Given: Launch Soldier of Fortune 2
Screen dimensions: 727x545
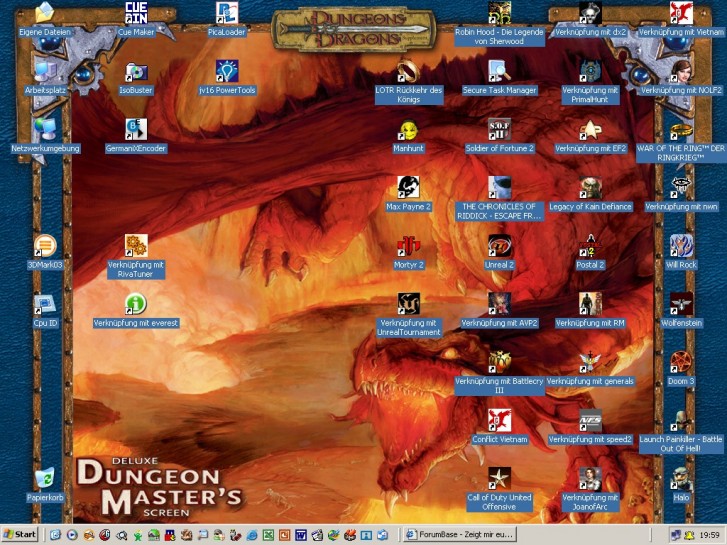Looking at the screenshot, I should coord(499,129).
